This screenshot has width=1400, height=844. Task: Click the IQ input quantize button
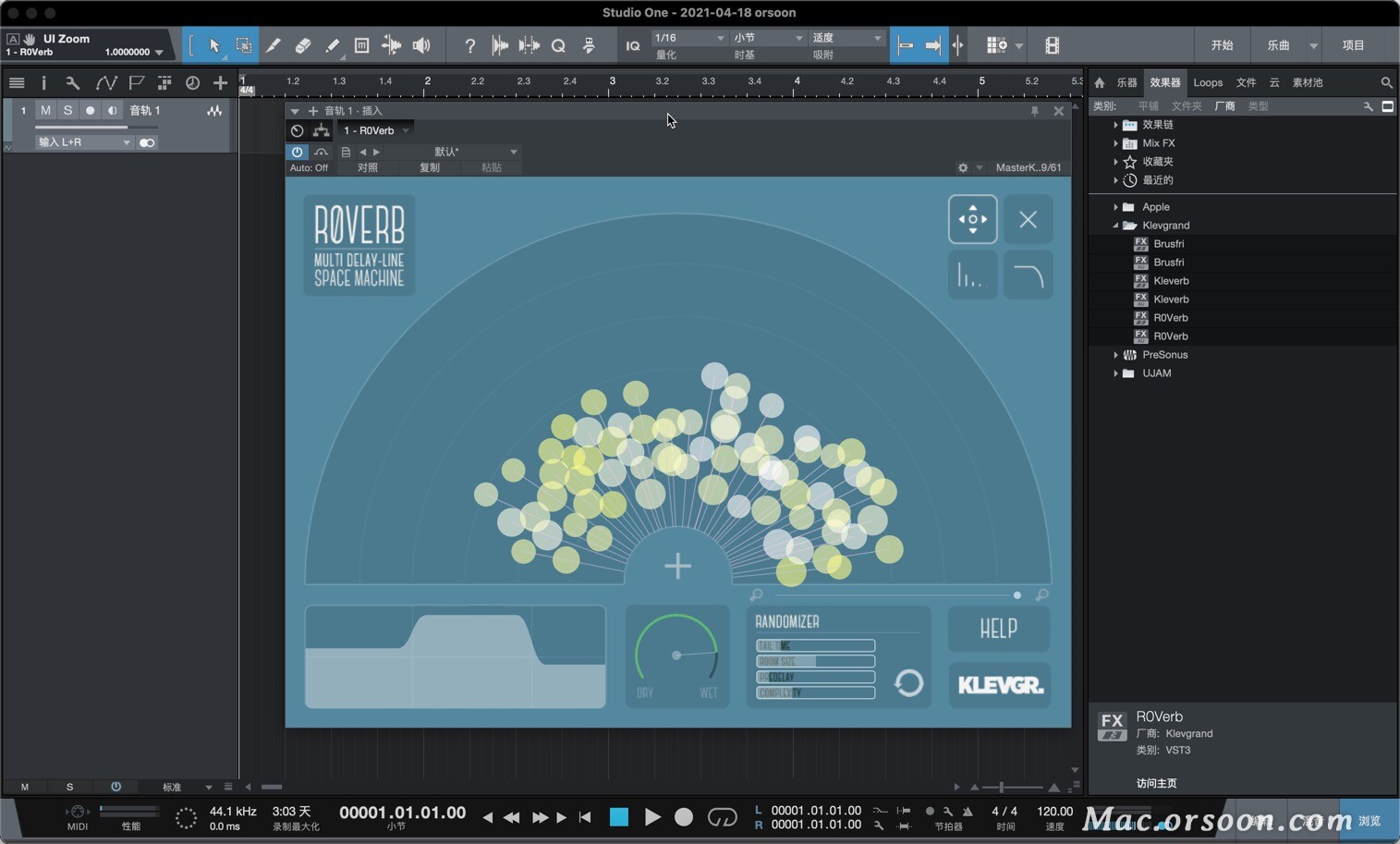(x=633, y=45)
